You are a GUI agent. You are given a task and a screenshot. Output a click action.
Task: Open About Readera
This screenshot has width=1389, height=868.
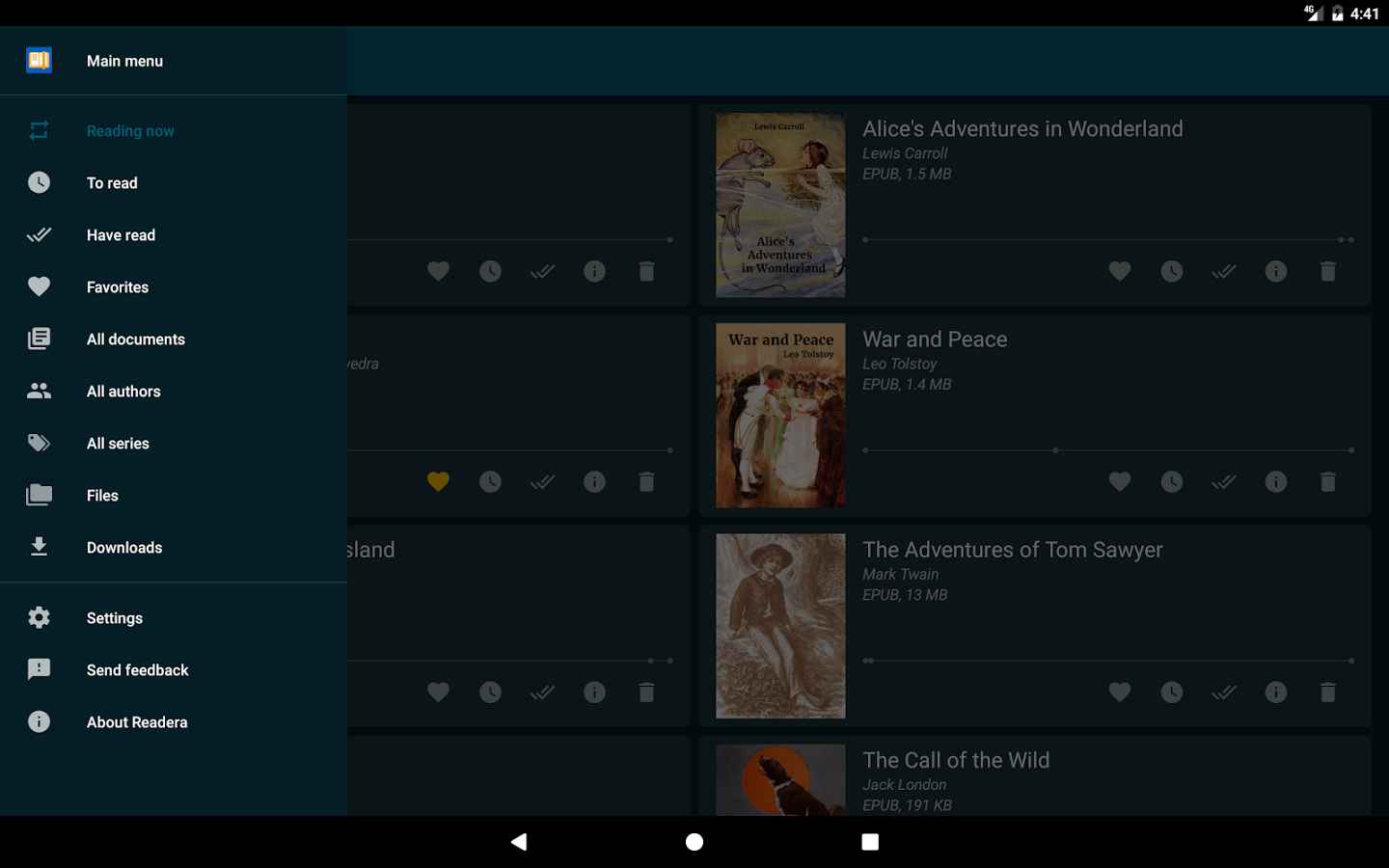[174, 721]
